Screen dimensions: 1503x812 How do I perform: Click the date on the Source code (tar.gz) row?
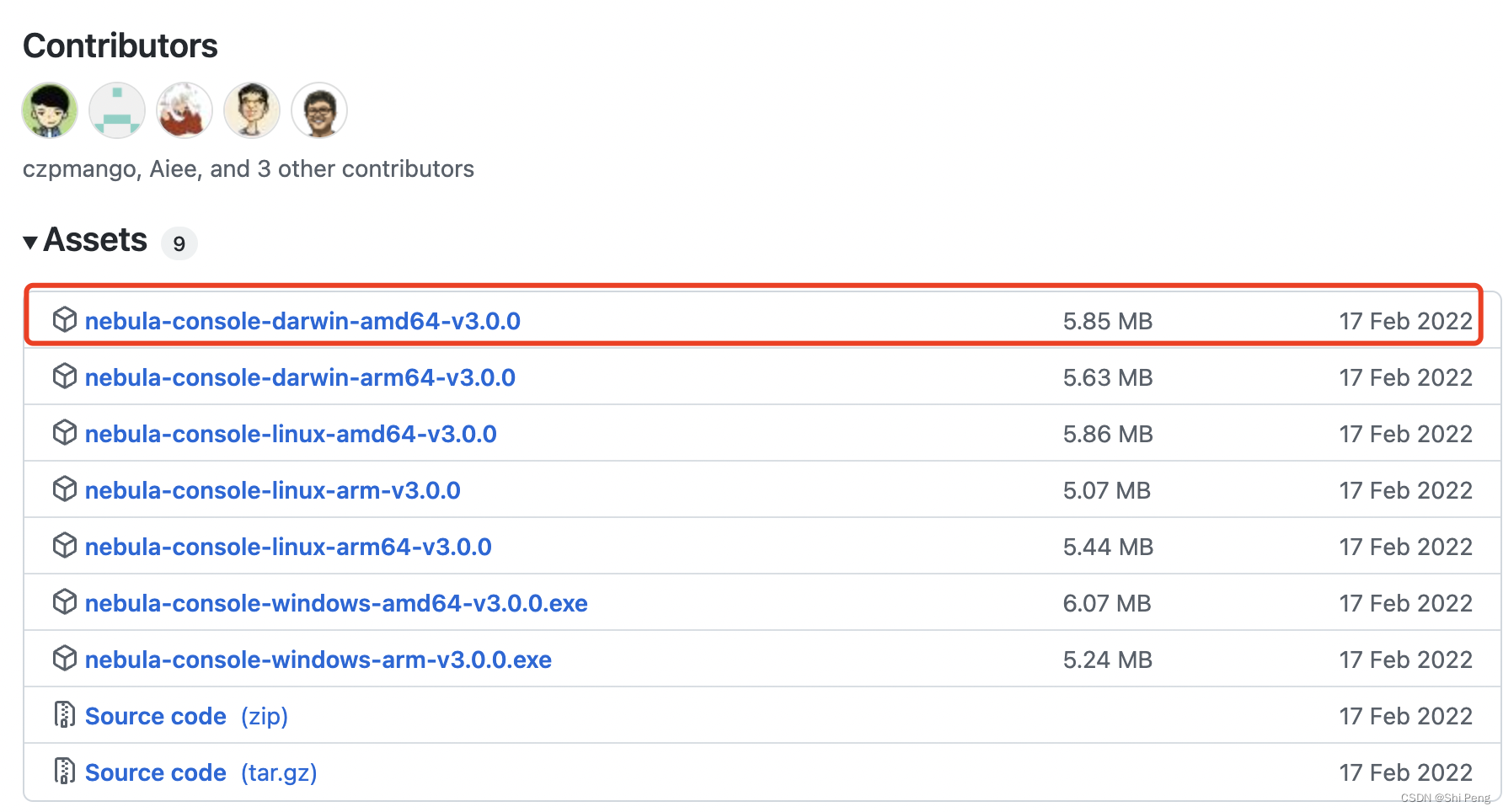(1406, 772)
